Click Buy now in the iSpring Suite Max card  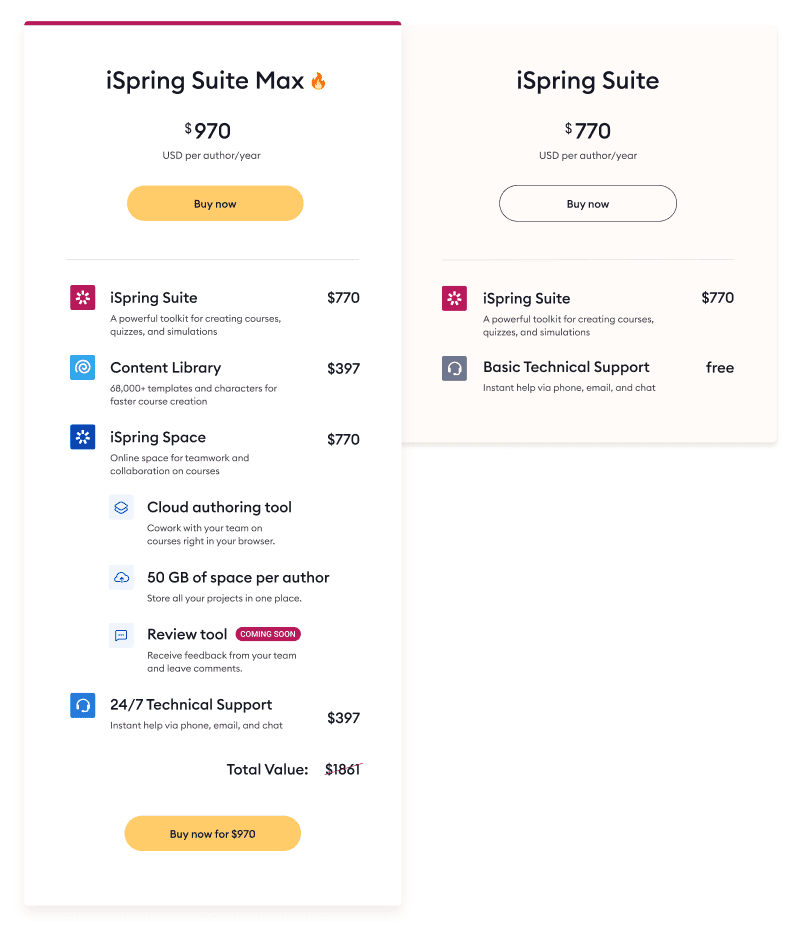click(x=214, y=203)
